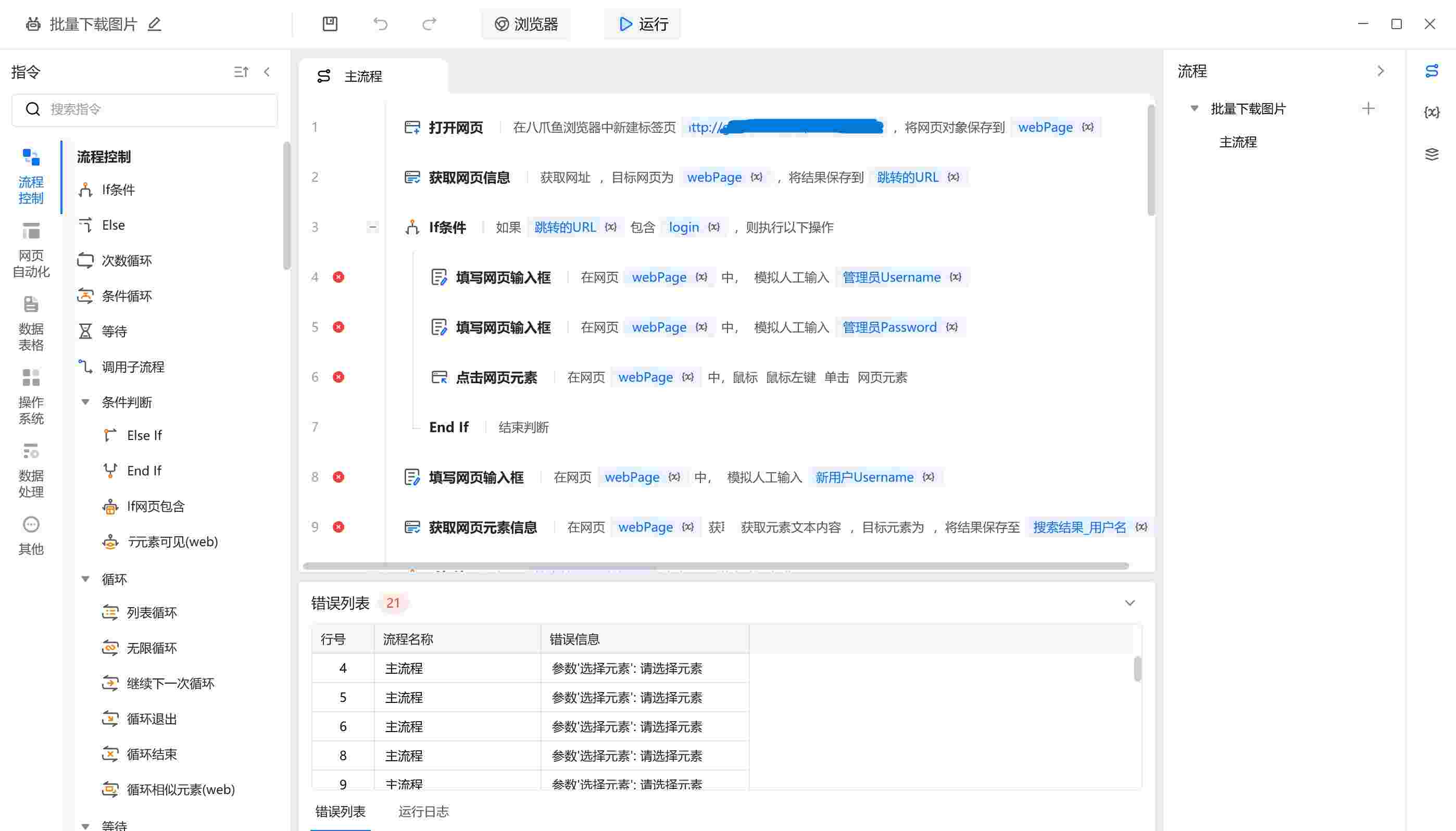
Task: Collapse the If条件 step with minus button
Action: pyautogui.click(x=373, y=226)
